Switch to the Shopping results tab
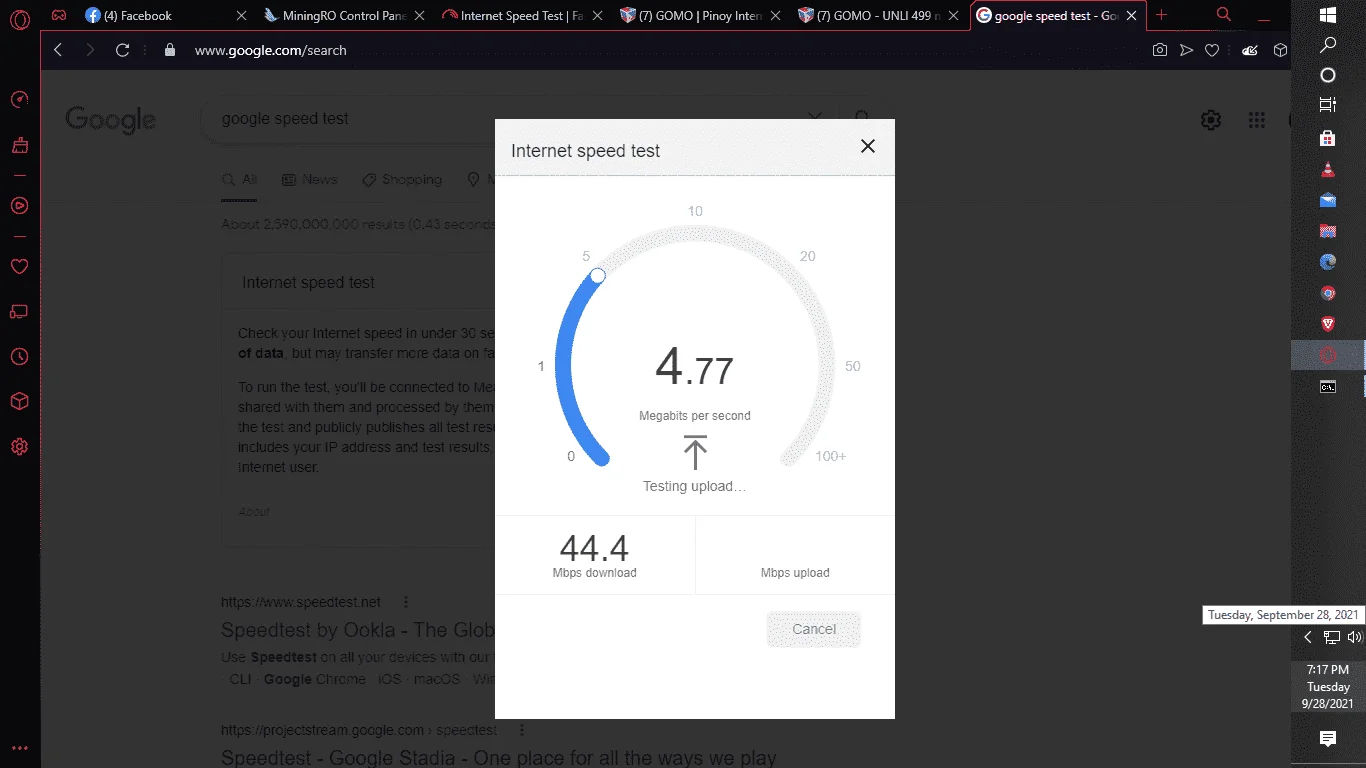1366x768 pixels. click(402, 180)
